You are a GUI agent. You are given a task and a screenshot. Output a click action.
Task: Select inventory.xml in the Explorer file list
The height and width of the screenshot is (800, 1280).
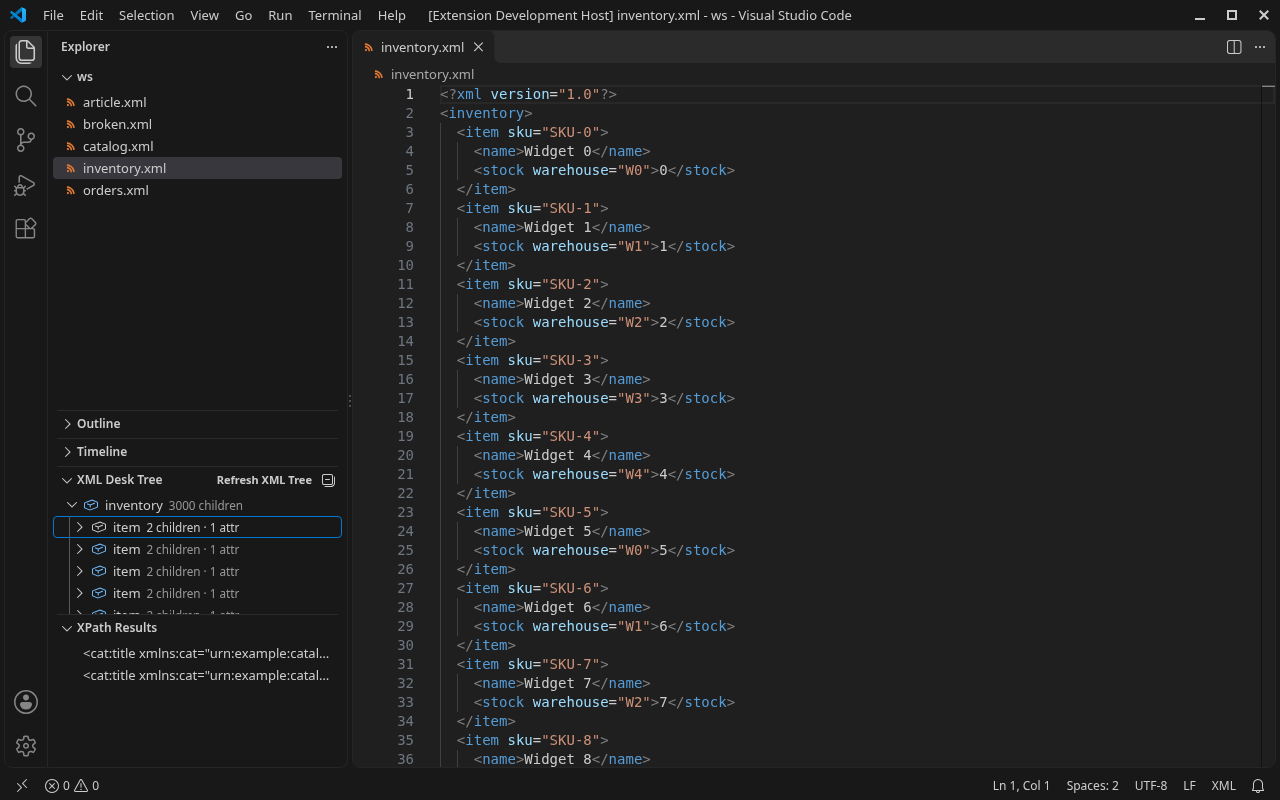(197, 168)
